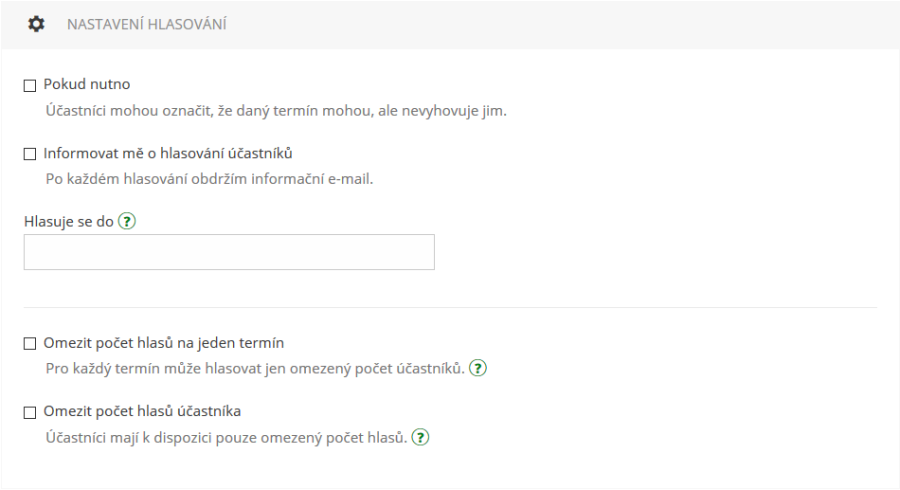Image resolution: width=900 pixels, height=490 pixels.
Task: Click the Hlasuje se do field label
Action: (69, 221)
